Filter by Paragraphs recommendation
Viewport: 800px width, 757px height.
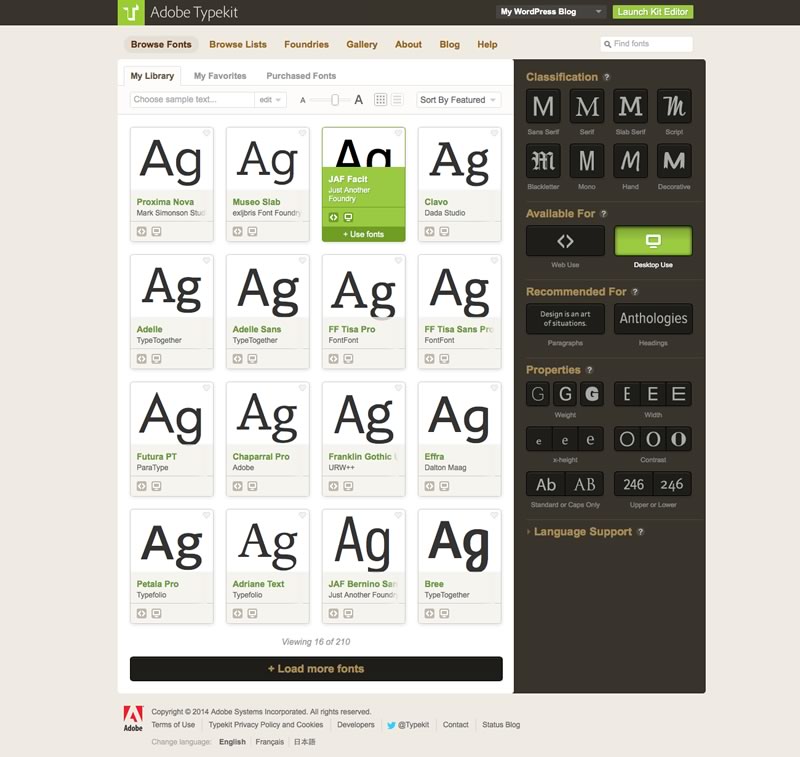pos(565,319)
